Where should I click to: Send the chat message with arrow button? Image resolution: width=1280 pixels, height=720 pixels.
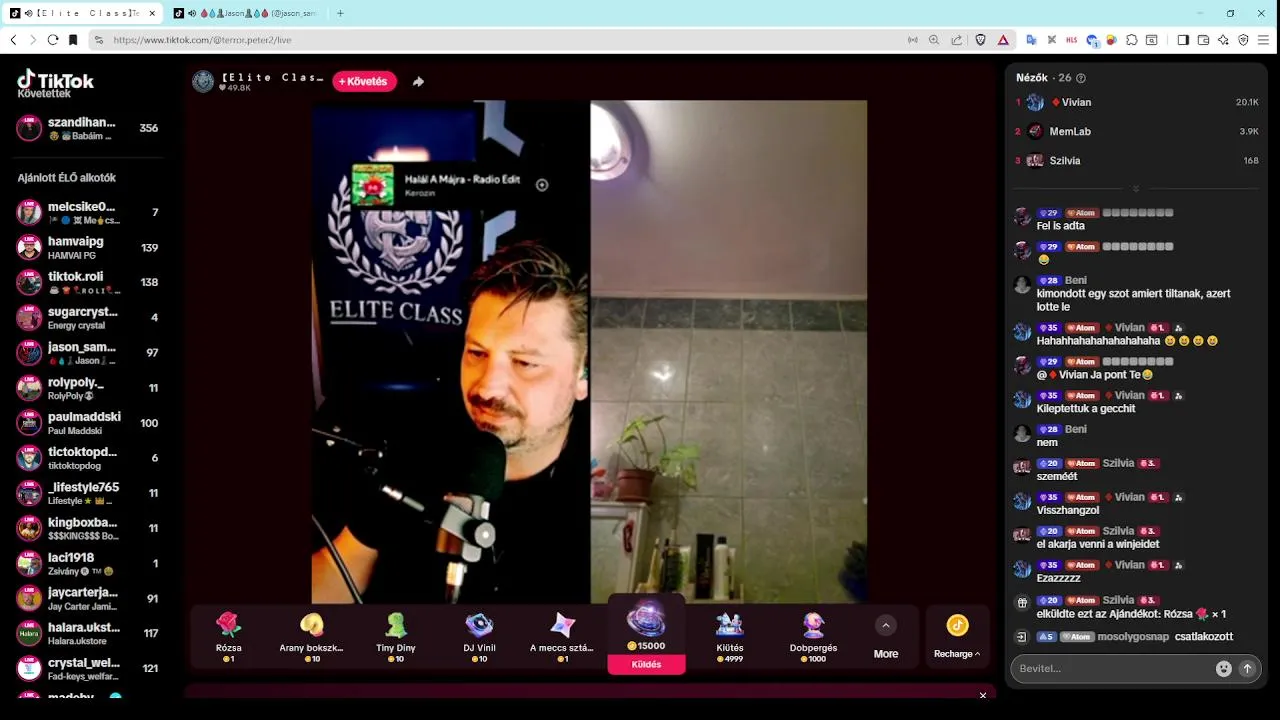pos(1247,669)
